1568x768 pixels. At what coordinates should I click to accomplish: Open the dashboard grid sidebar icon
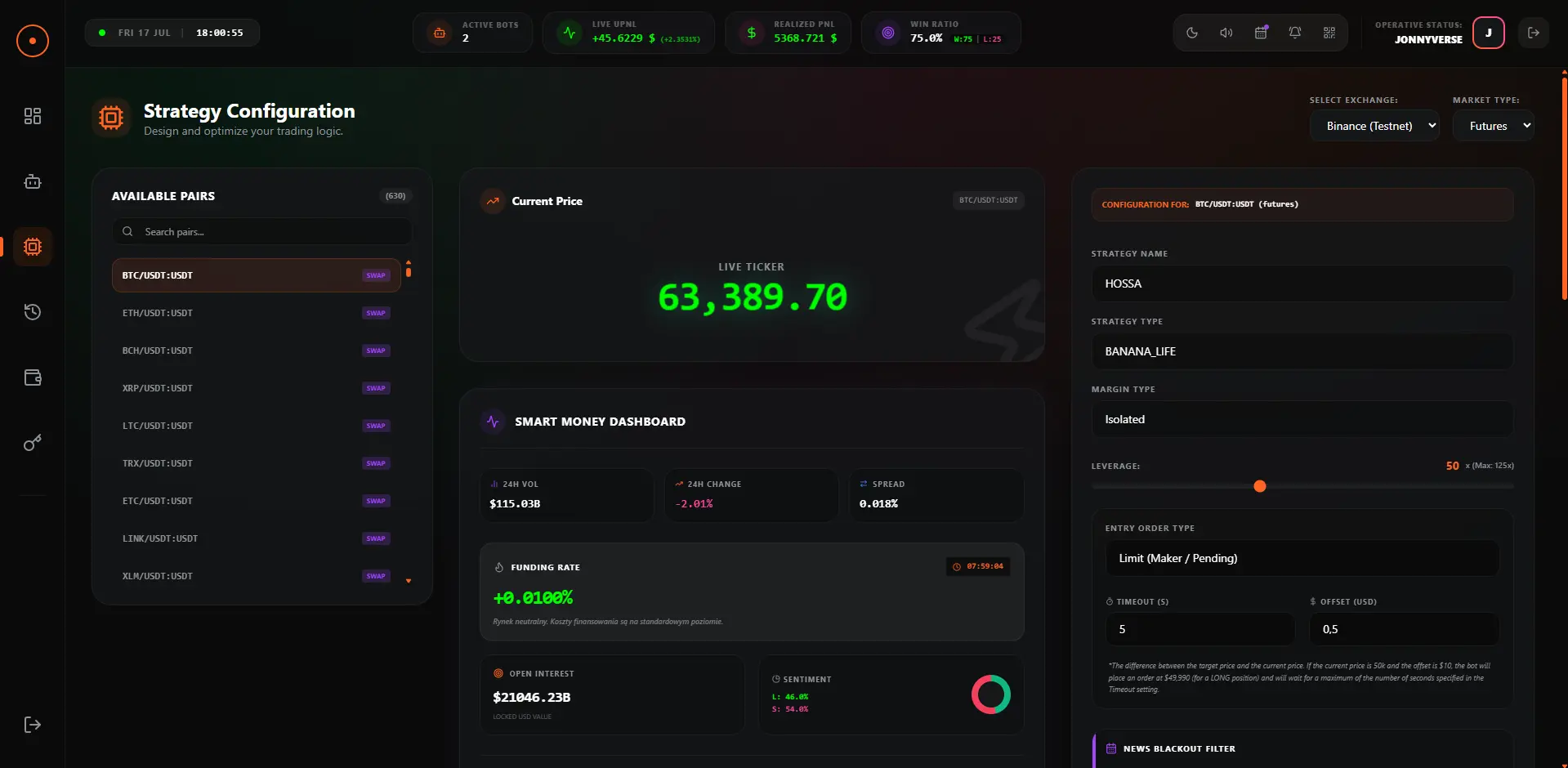click(x=33, y=116)
